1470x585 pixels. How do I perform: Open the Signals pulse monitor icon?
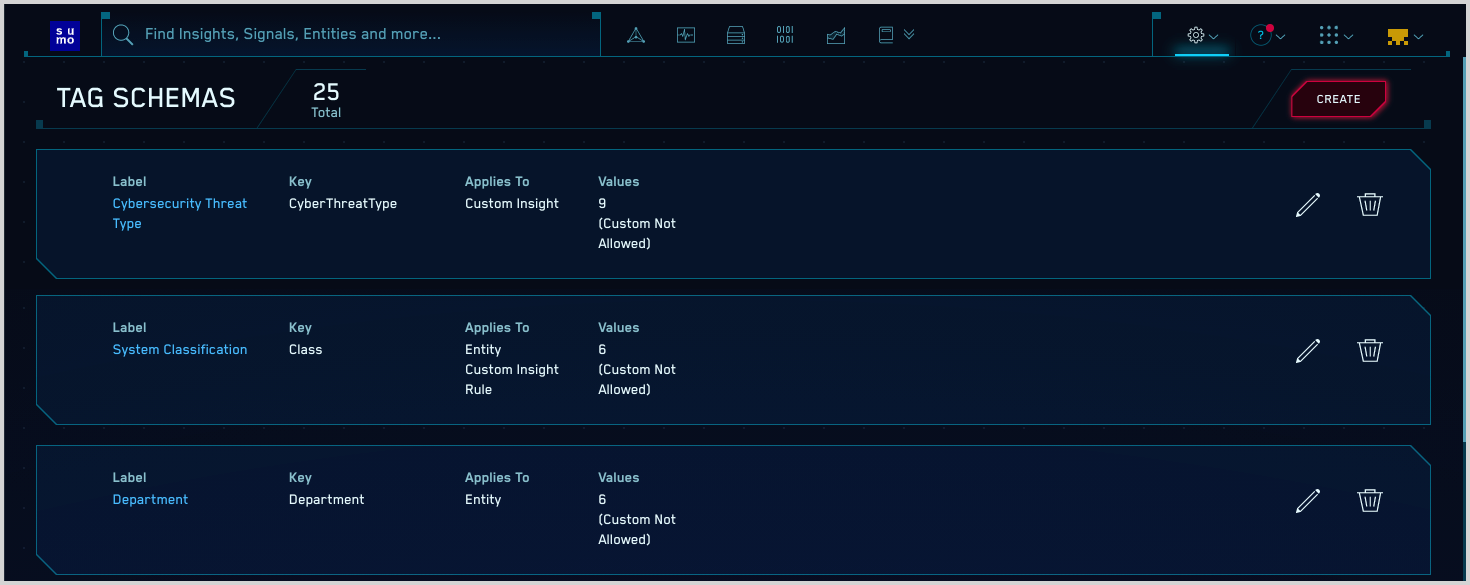pyautogui.click(x=685, y=36)
